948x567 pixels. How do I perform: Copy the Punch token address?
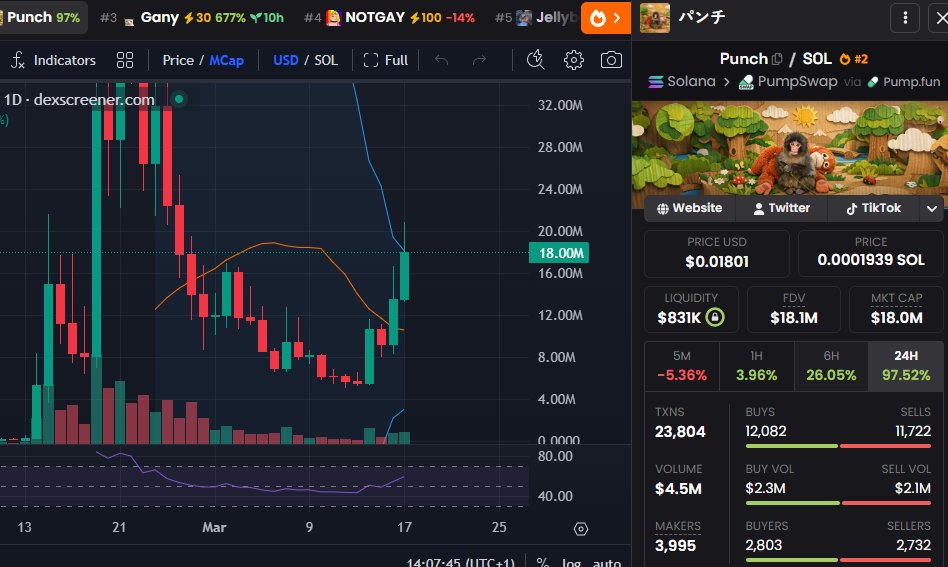coord(777,59)
